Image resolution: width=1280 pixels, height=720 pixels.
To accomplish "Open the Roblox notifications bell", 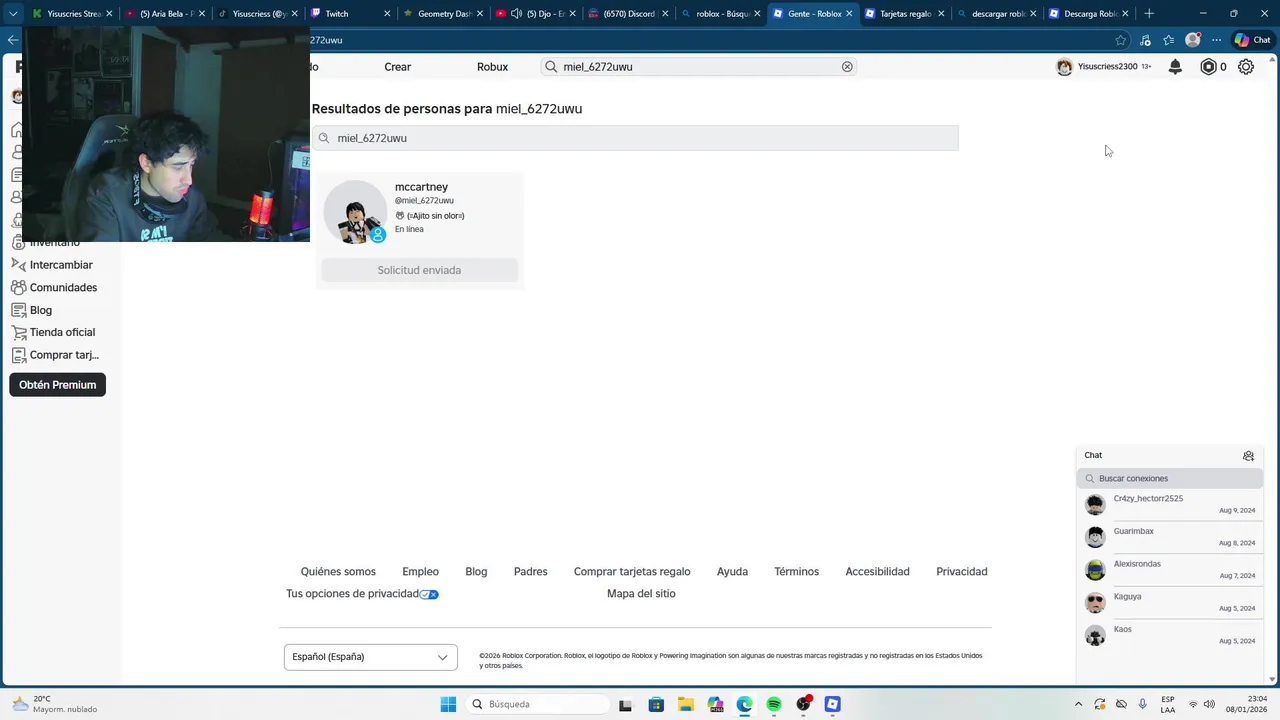I will coord(1175,67).
